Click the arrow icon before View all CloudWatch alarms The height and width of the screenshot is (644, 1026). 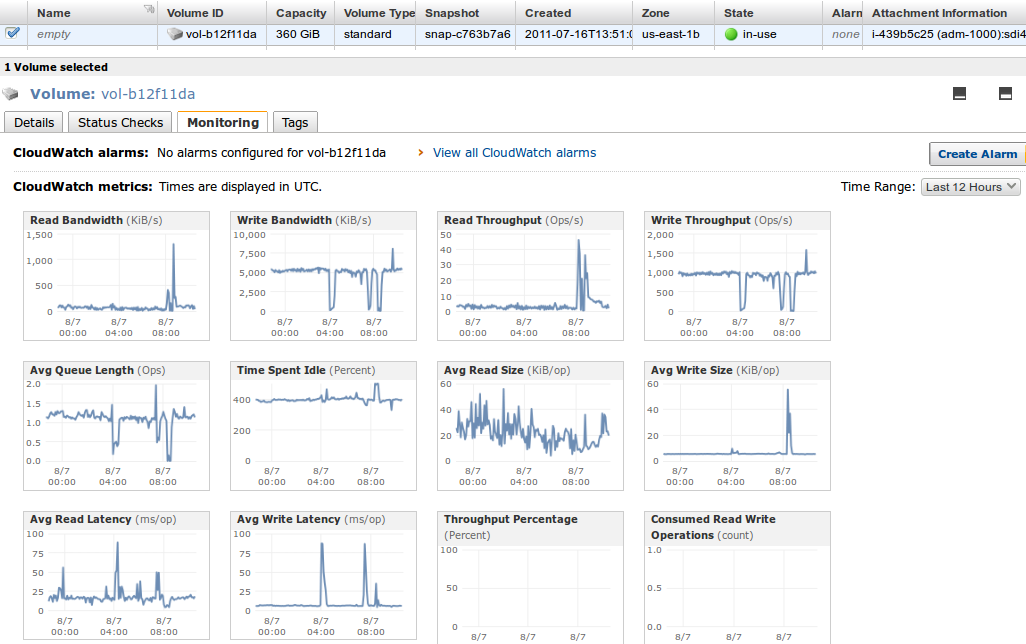click(x=421, y=152)
